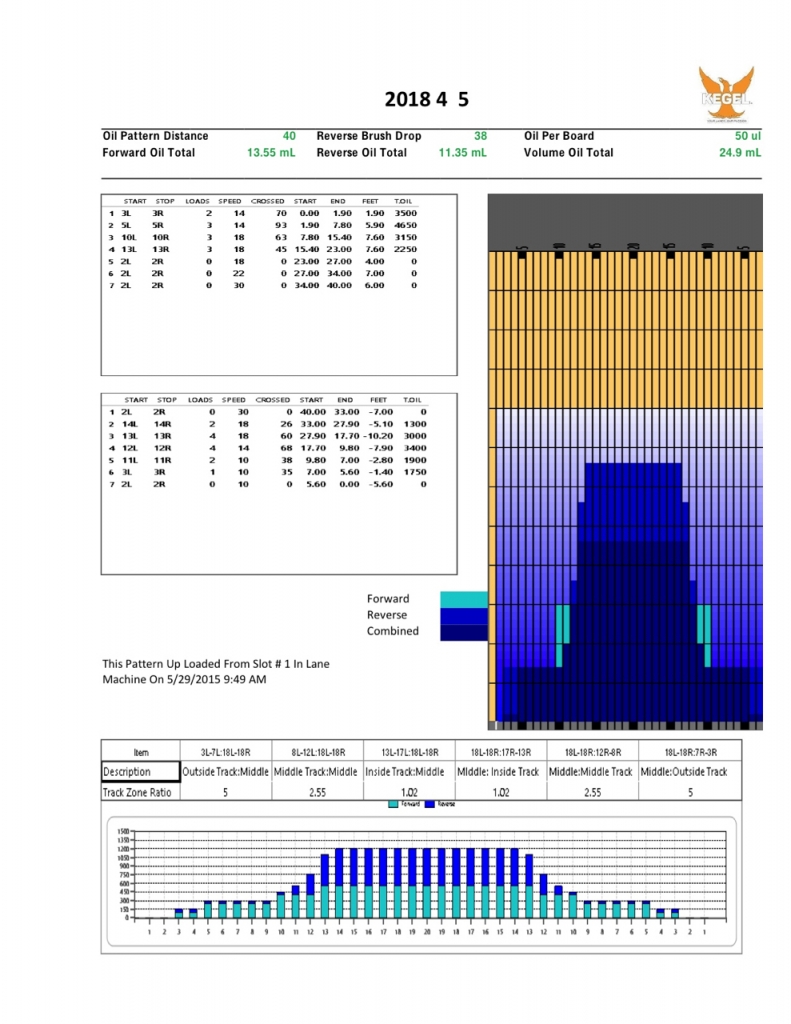The width and height of the screenshot is (791, 1024).
Task: Select the "Reverse Brush Drop" label
Action: [x=369, y=136]
